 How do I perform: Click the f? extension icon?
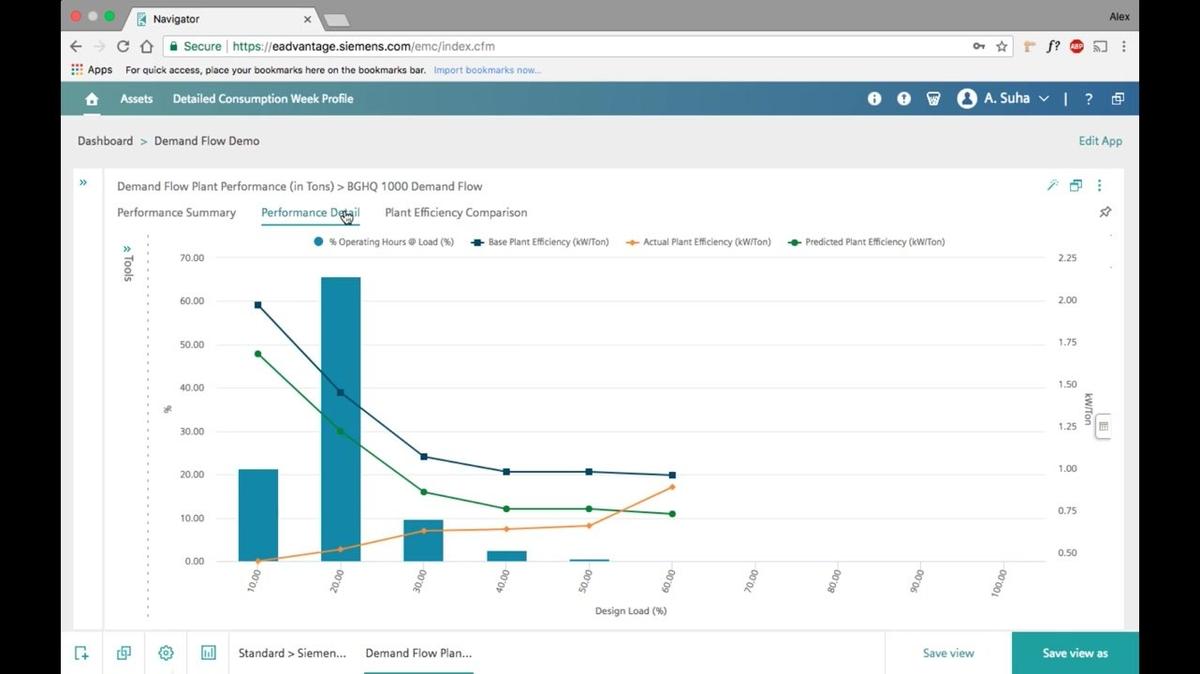(1053, 46)
